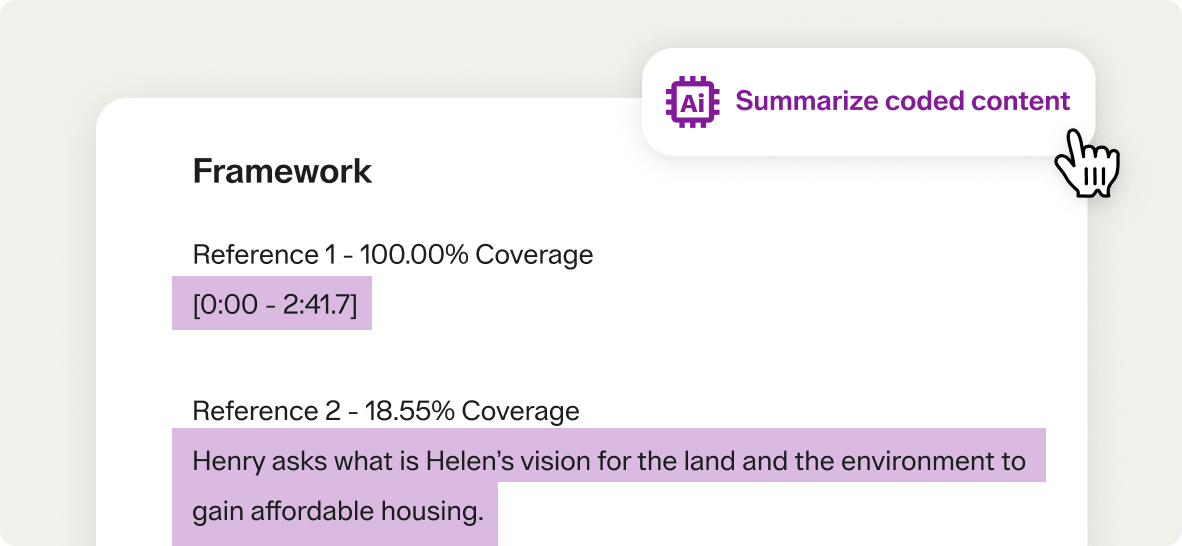Select the Reference 1 label
The height and width of the screenshot is (546, 1182).
(263, 255)
